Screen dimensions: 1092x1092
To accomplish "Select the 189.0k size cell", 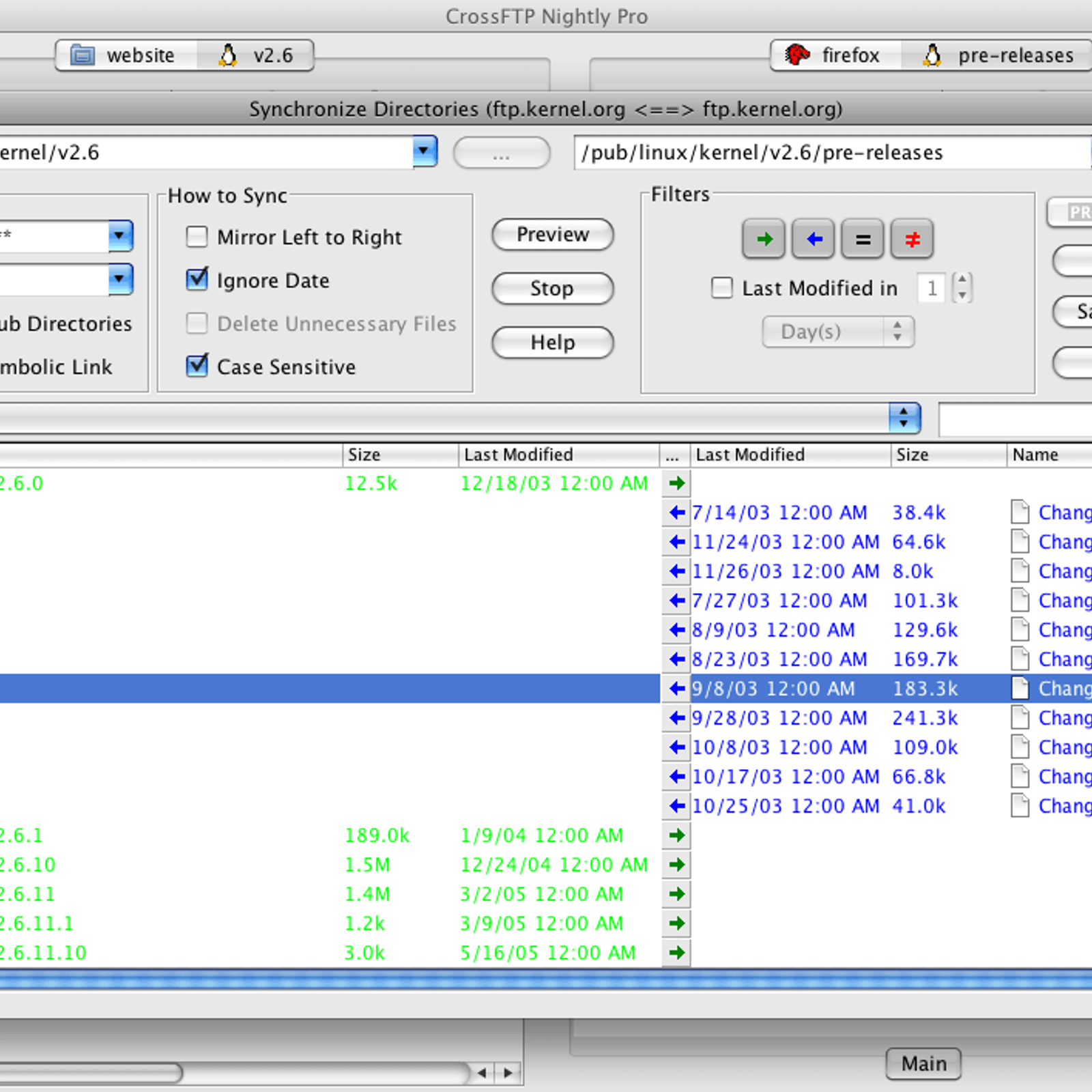I will coord(377,835).
